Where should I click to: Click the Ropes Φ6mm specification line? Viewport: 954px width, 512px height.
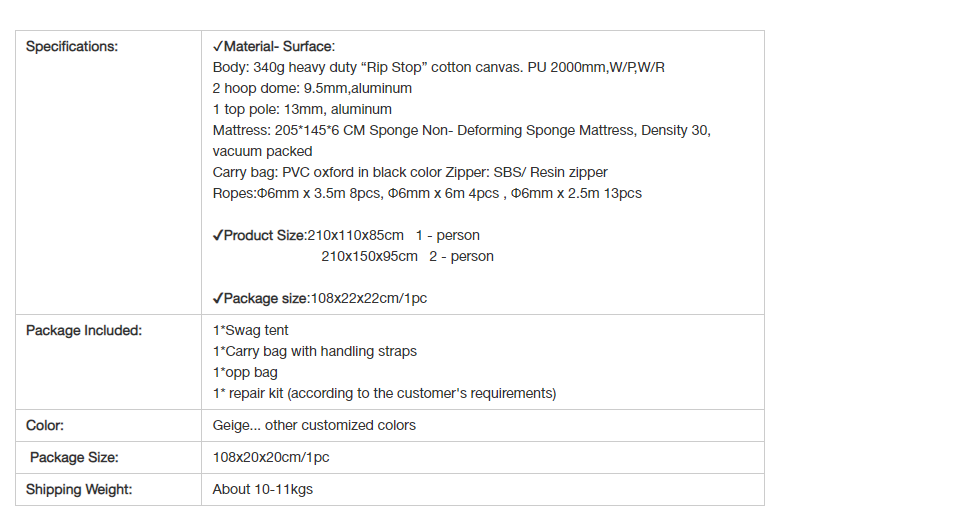point(427,193)
